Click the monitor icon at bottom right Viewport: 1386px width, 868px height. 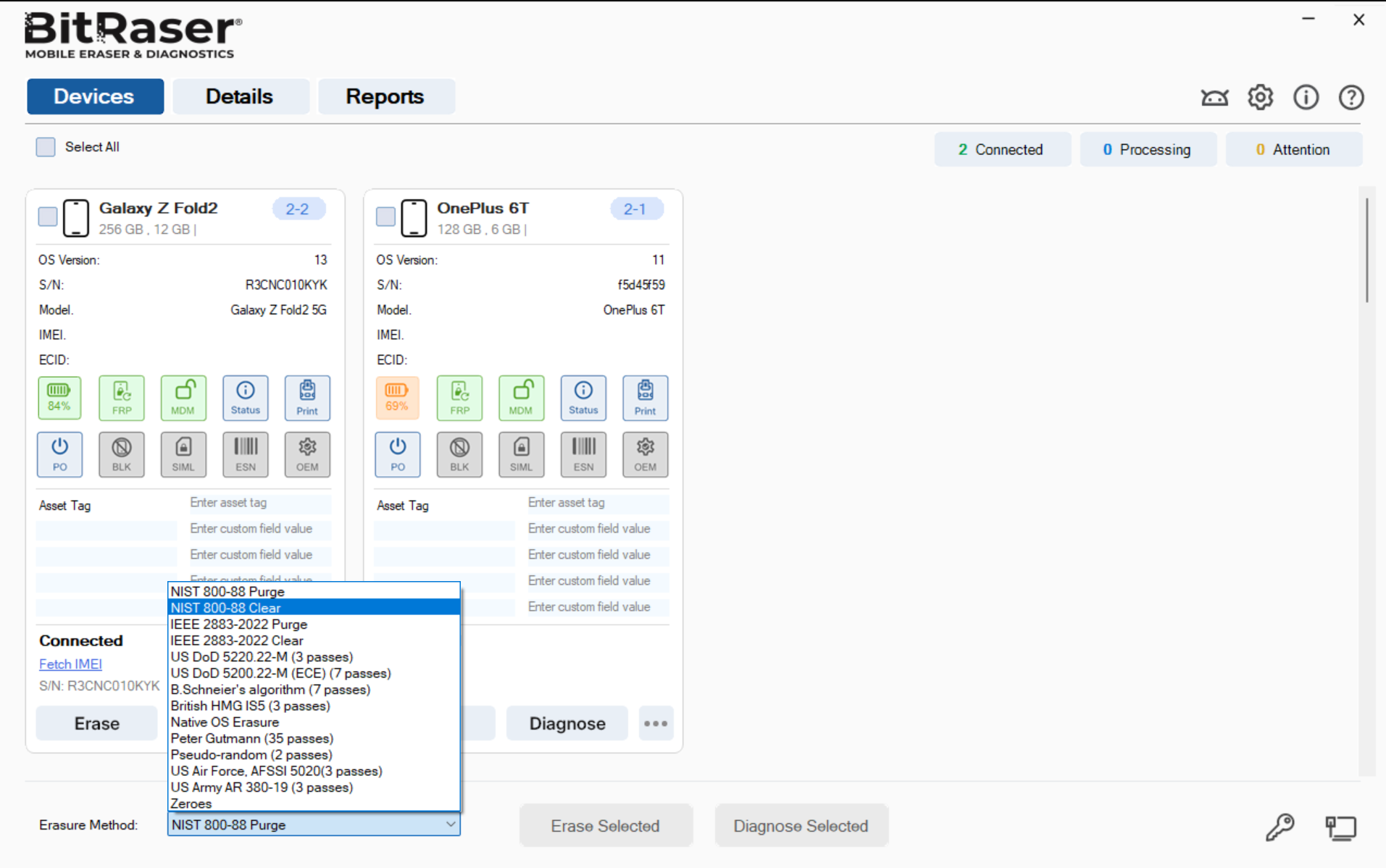[x=1341, y=827]
